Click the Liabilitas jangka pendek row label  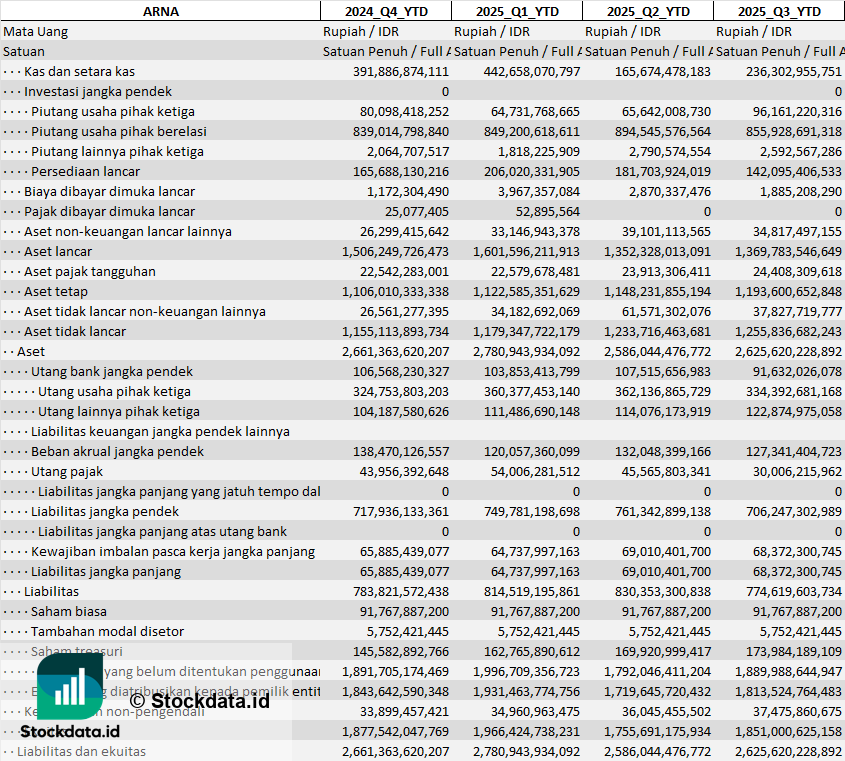point(105,511)
